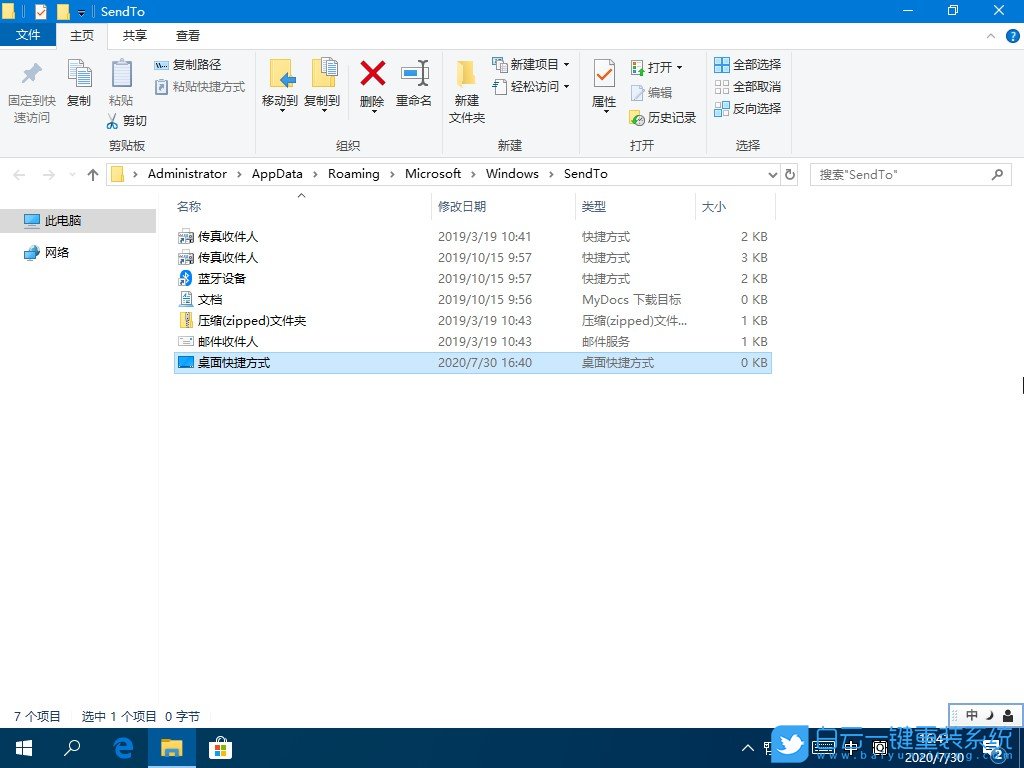Viewport: 1024px width, 768px height.
Task: Click the 粘贴 (Paste) icon
Action: click(121, 85)
